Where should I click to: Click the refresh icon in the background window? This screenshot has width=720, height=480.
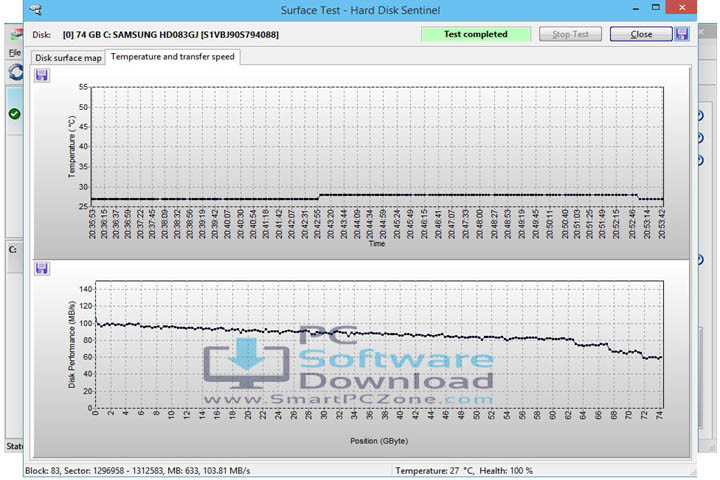point(15,72)
